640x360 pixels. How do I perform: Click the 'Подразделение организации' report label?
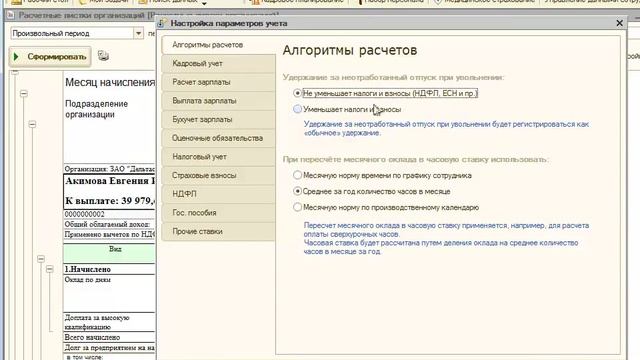pos(97,109)
